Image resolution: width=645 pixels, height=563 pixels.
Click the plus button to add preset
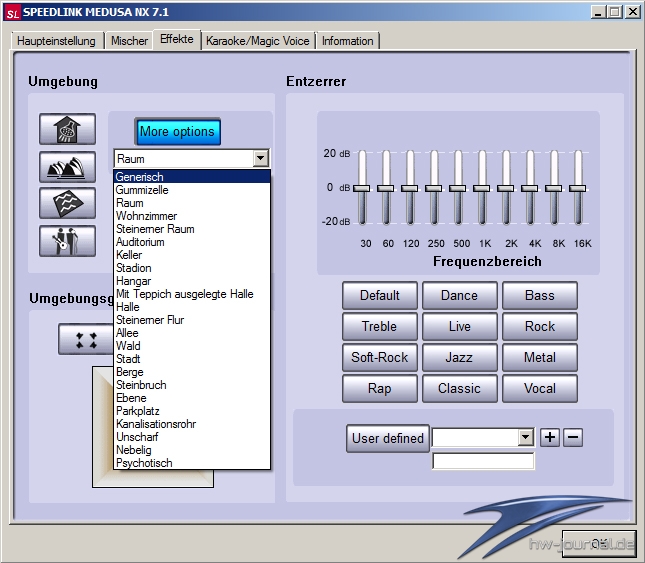[550, 437]
